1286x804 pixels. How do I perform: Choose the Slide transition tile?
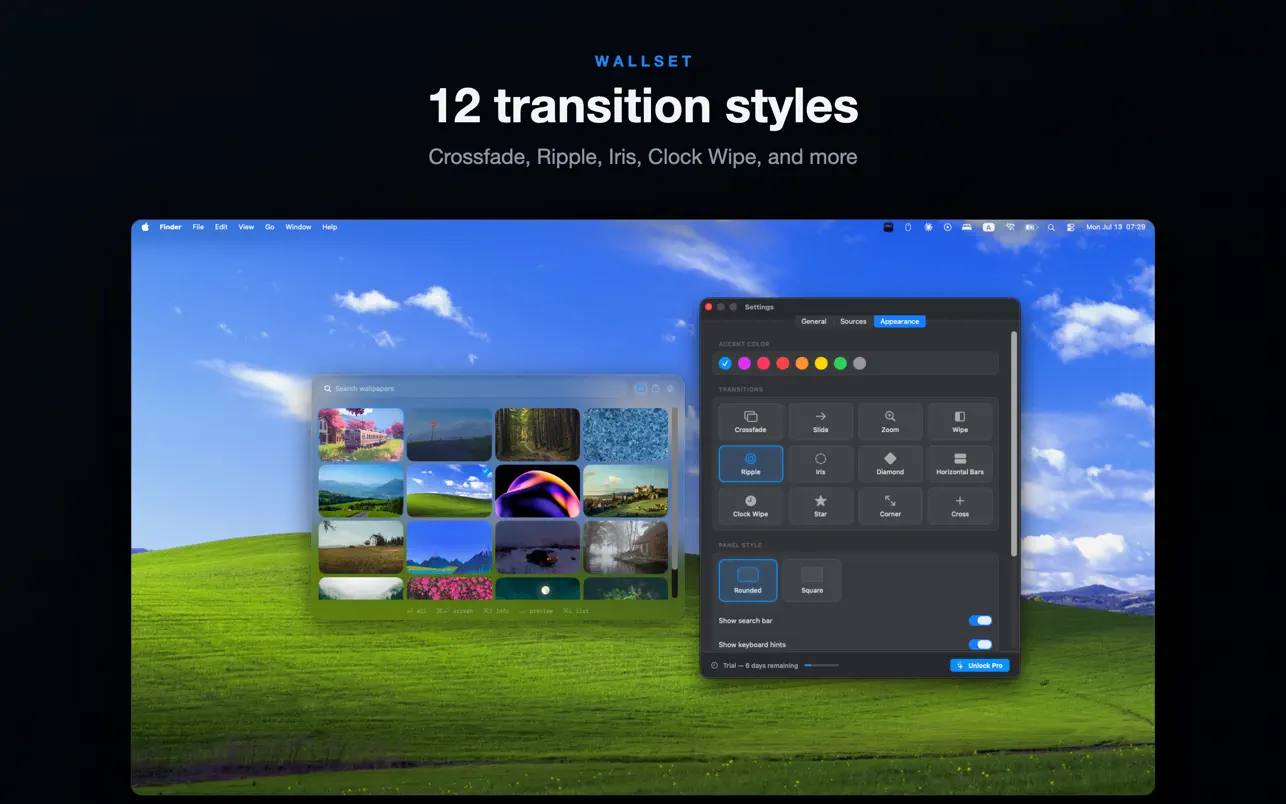820,421
